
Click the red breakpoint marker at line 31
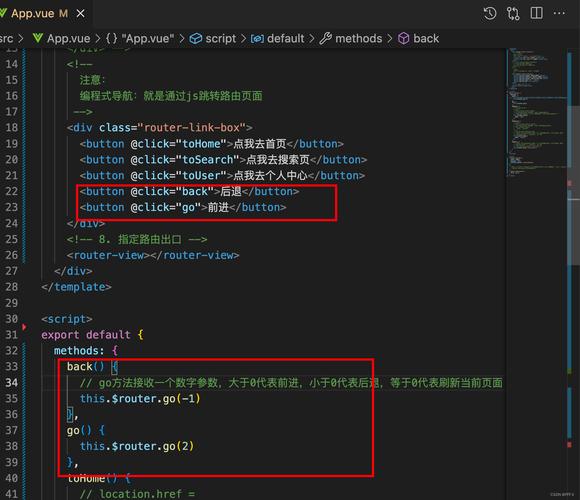(24, 327)
